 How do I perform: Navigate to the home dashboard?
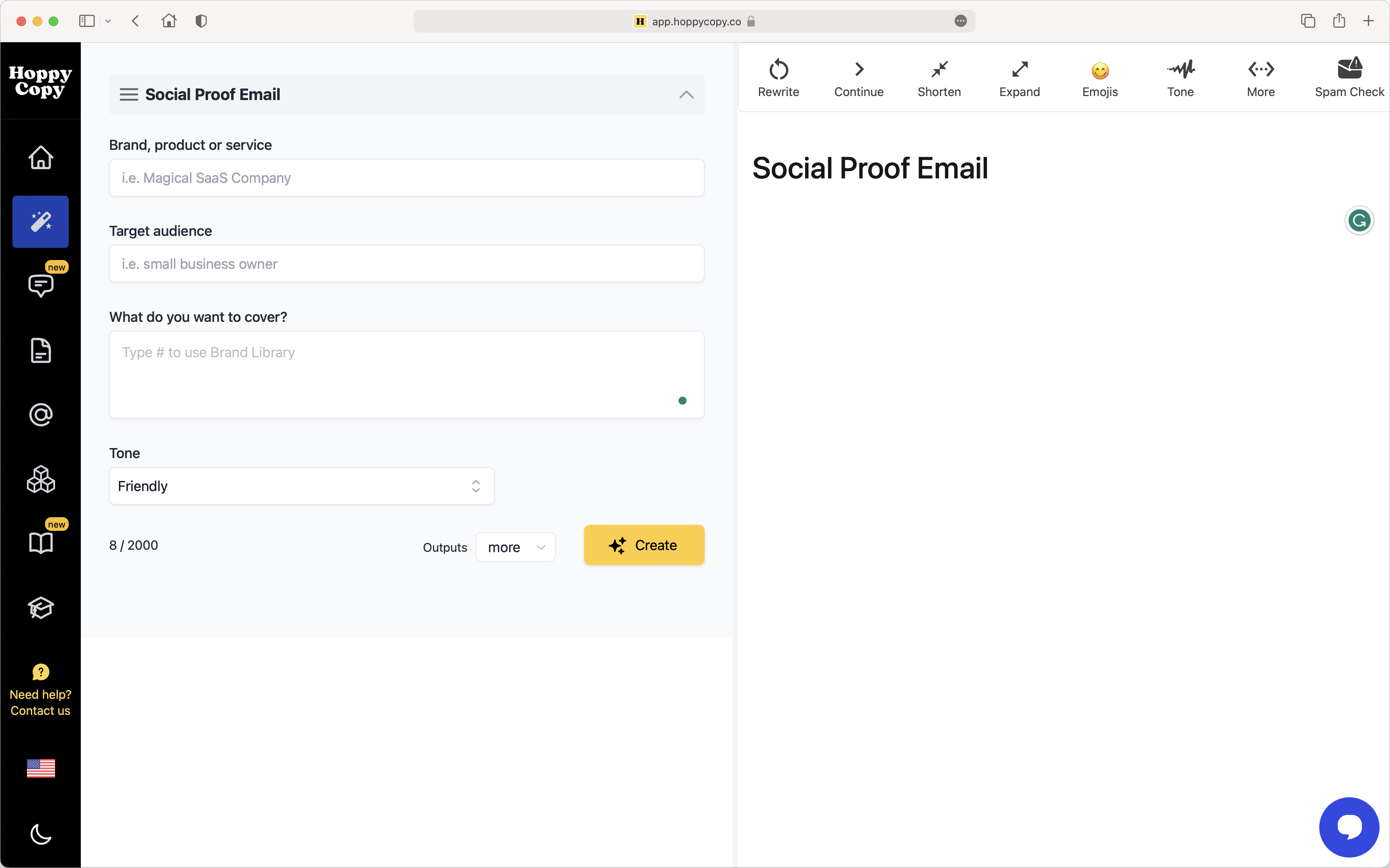pyautogui.click(x=40, y=157)
